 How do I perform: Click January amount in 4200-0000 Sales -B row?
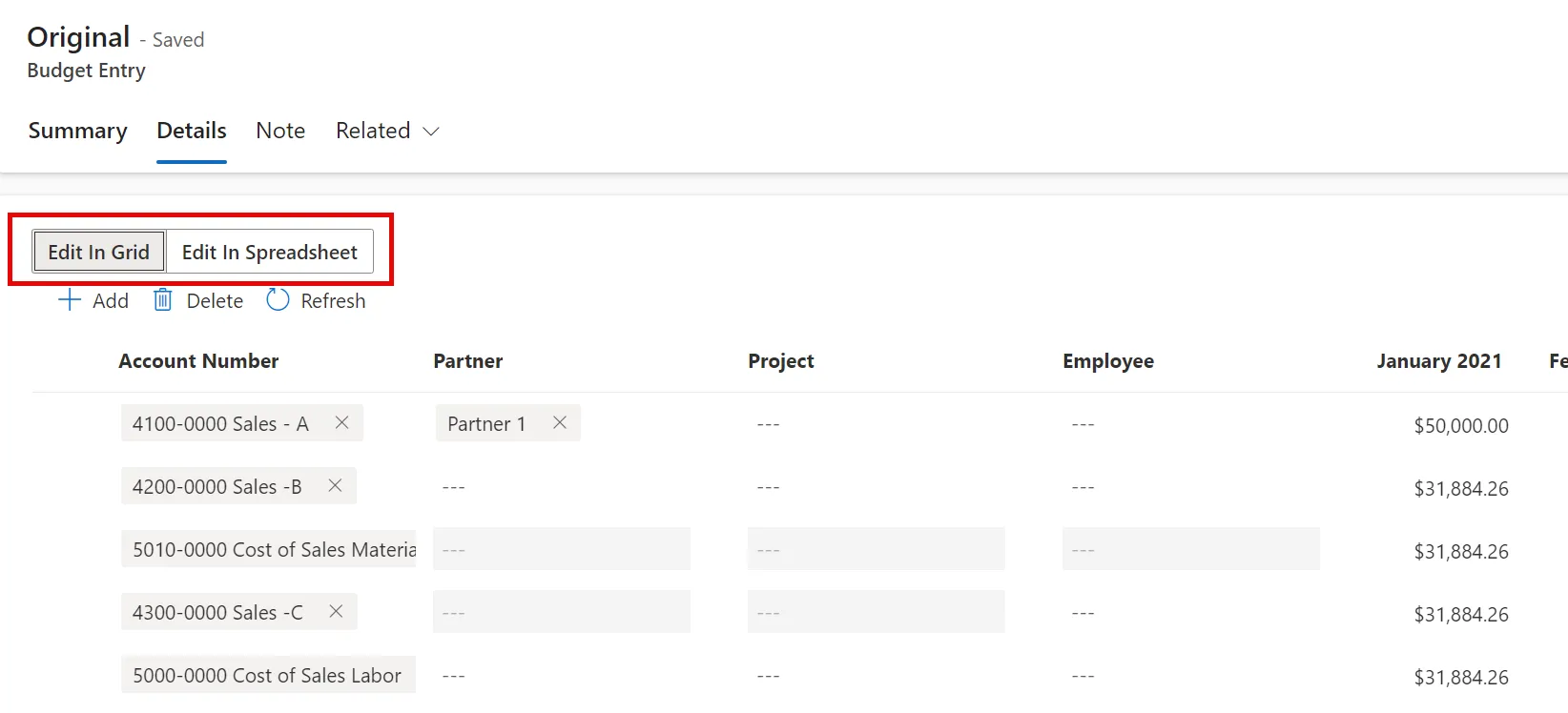click(x=1461, y=488)
